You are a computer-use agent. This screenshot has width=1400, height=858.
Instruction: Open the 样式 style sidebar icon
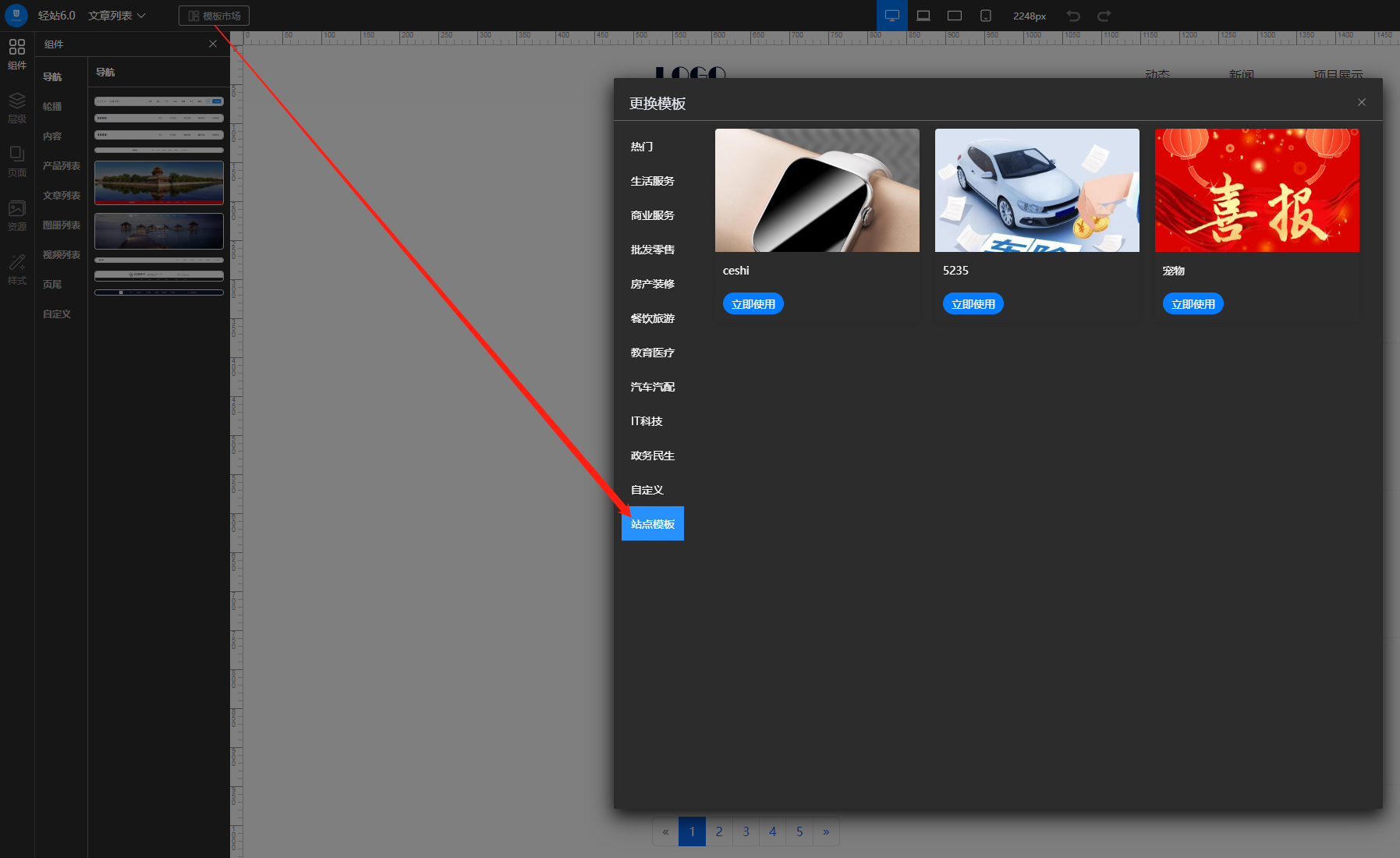(x=16, y=269)
